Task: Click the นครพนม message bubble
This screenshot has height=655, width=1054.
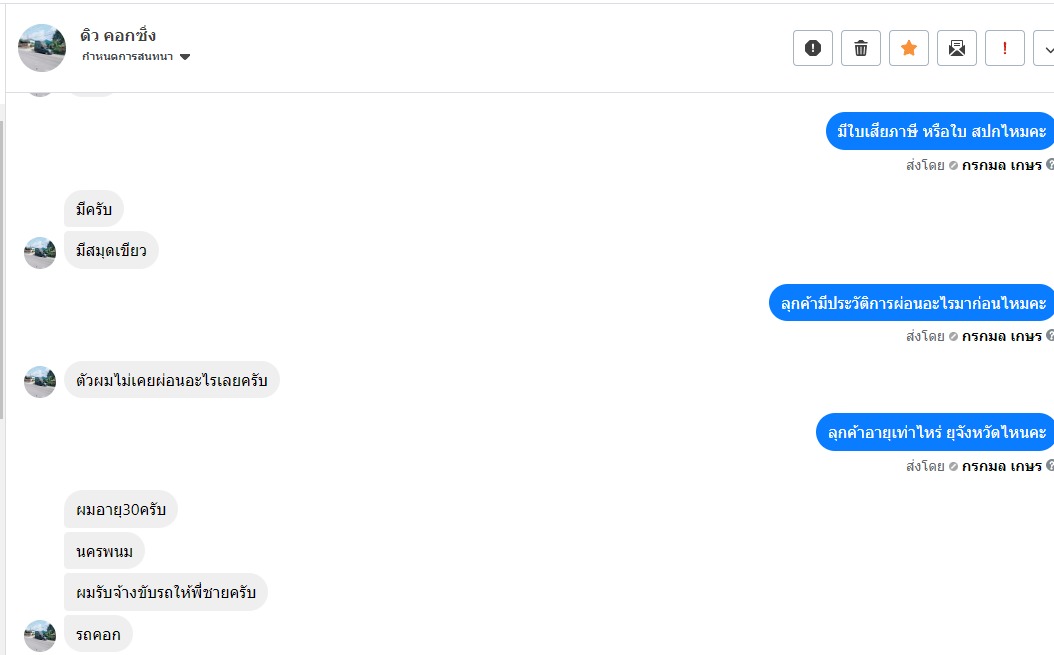Action: (x=105, y=551)
